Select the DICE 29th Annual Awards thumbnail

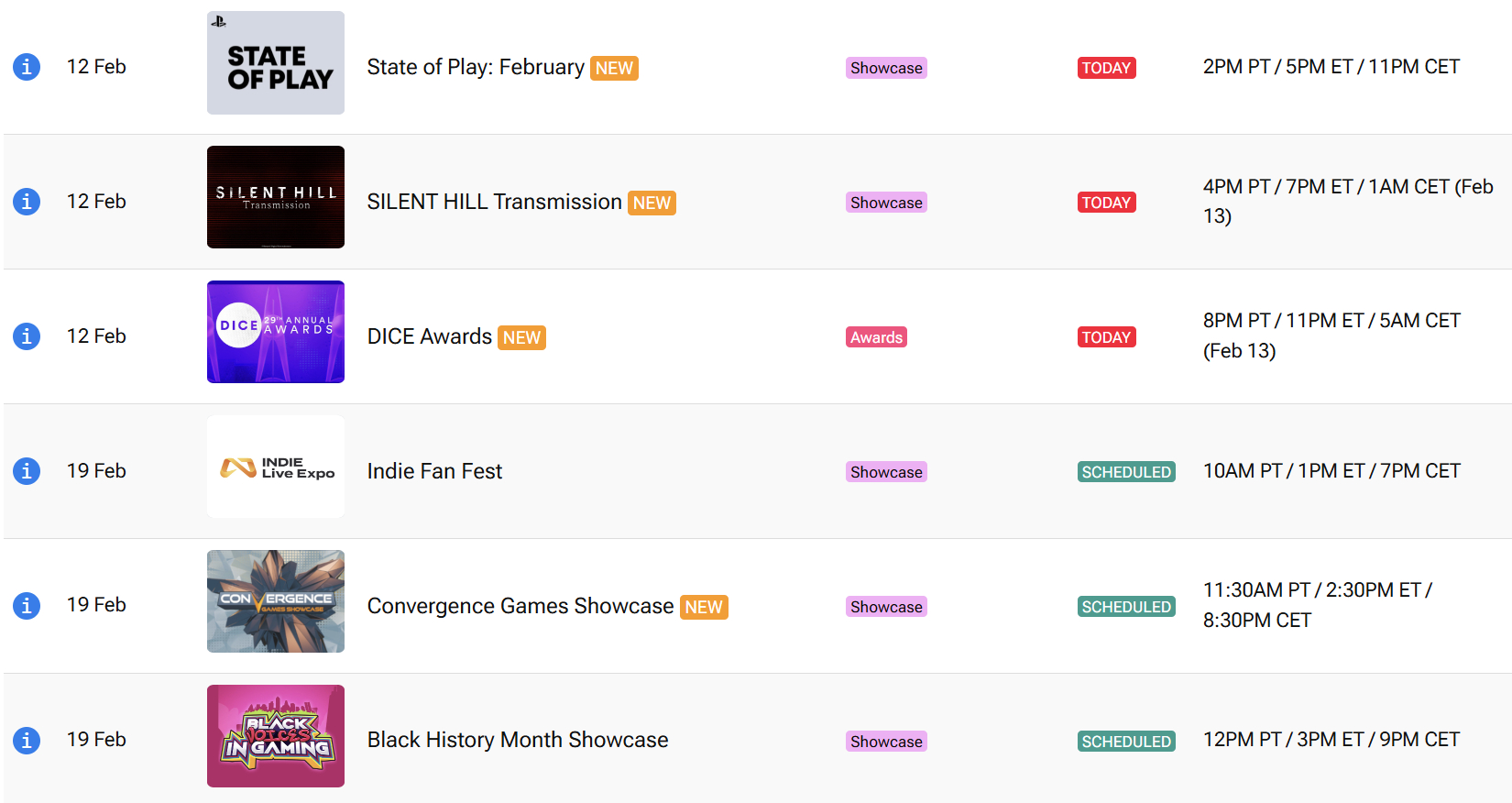[276, 332]
